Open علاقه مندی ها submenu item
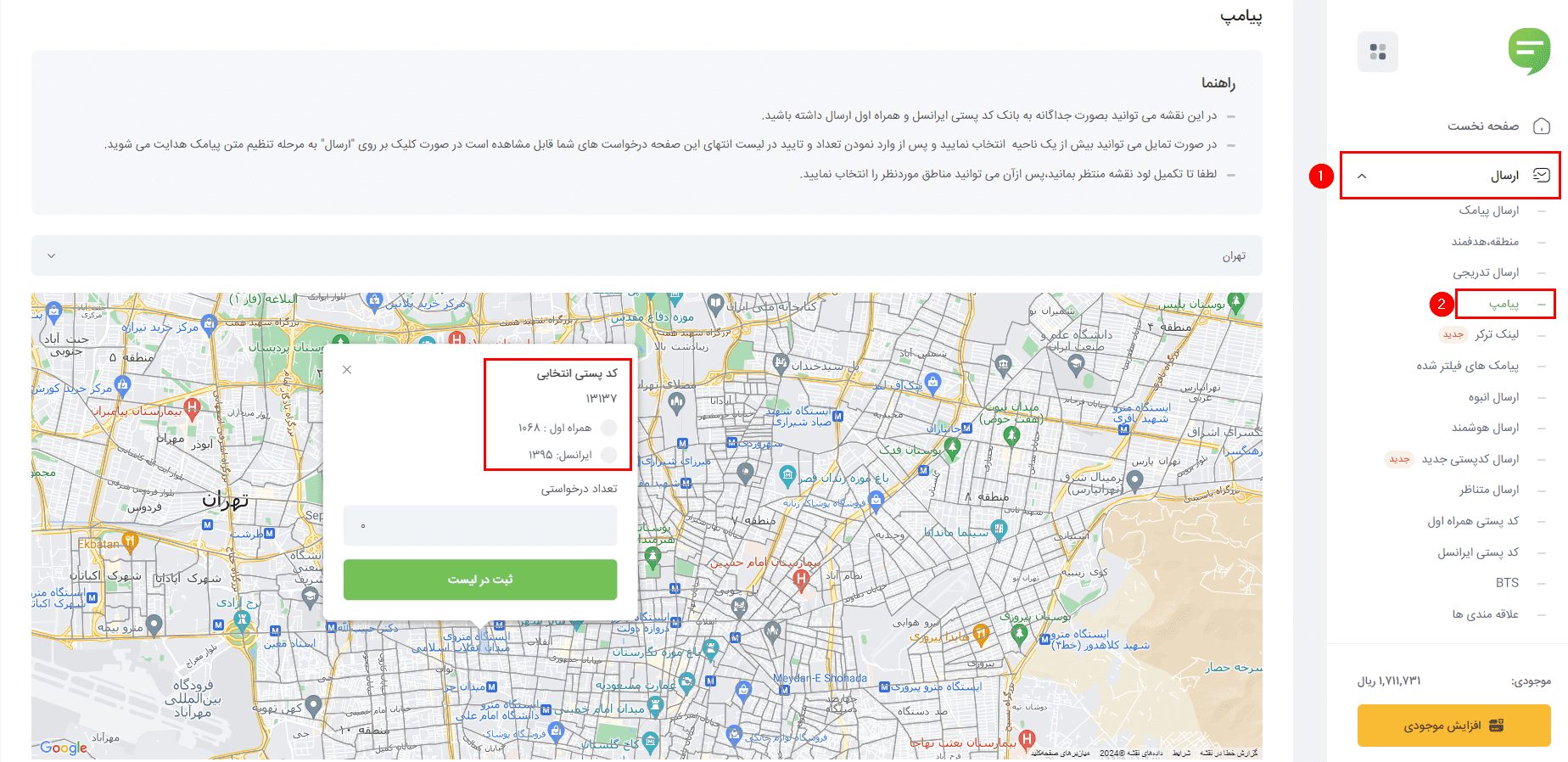This screenshot has width=1568, height=762. [1485, 614]
